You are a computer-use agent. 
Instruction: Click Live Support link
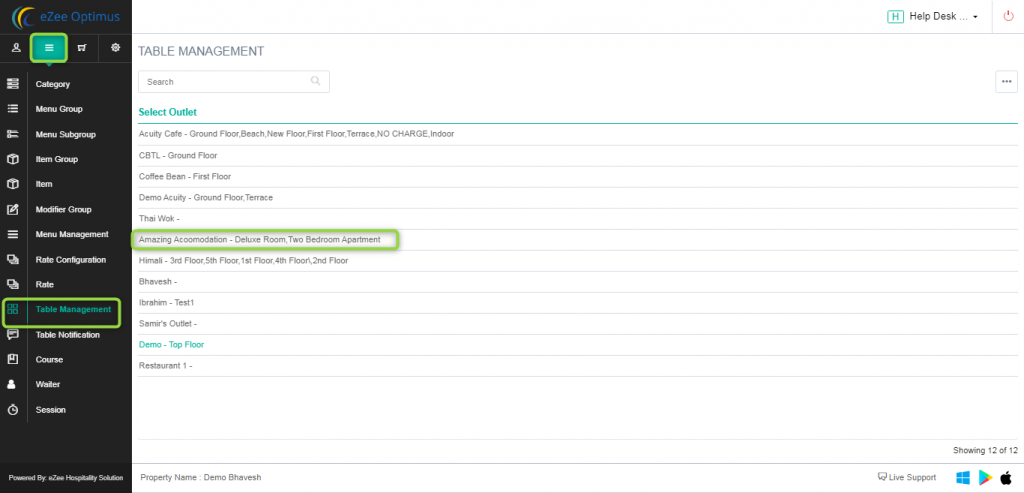(x=906, y=477)
